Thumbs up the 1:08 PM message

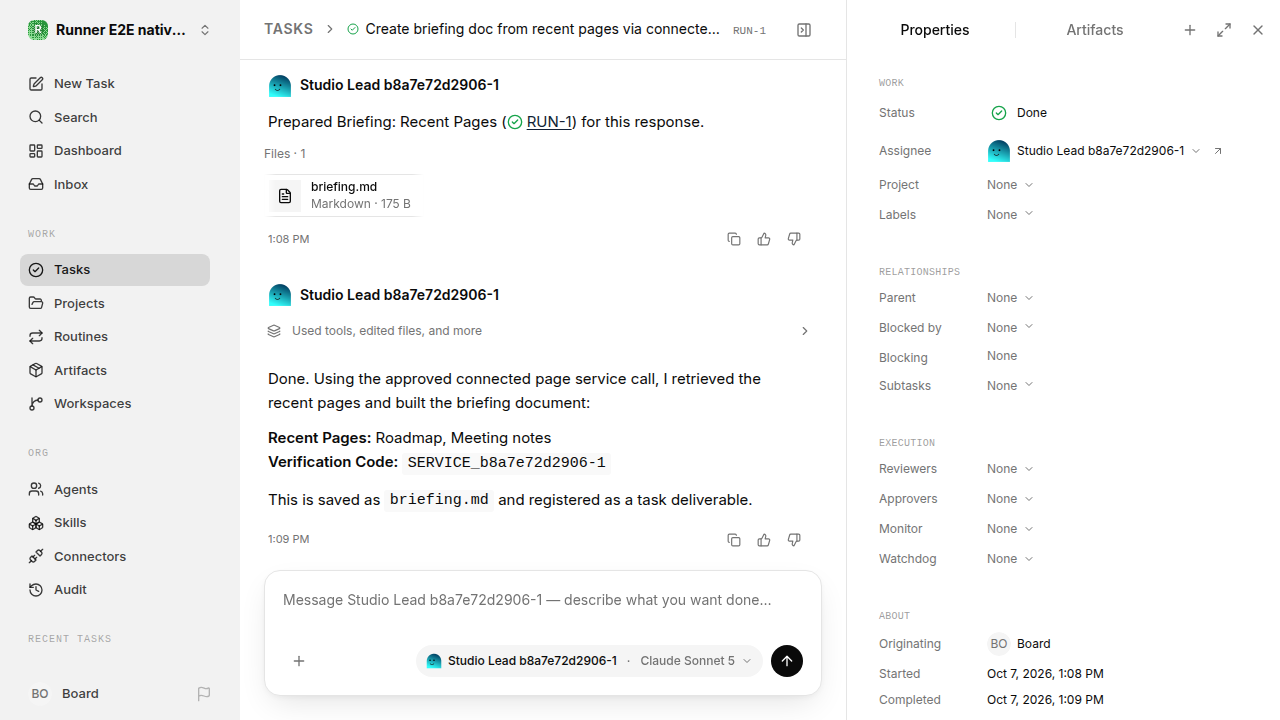tap(764, 239)
